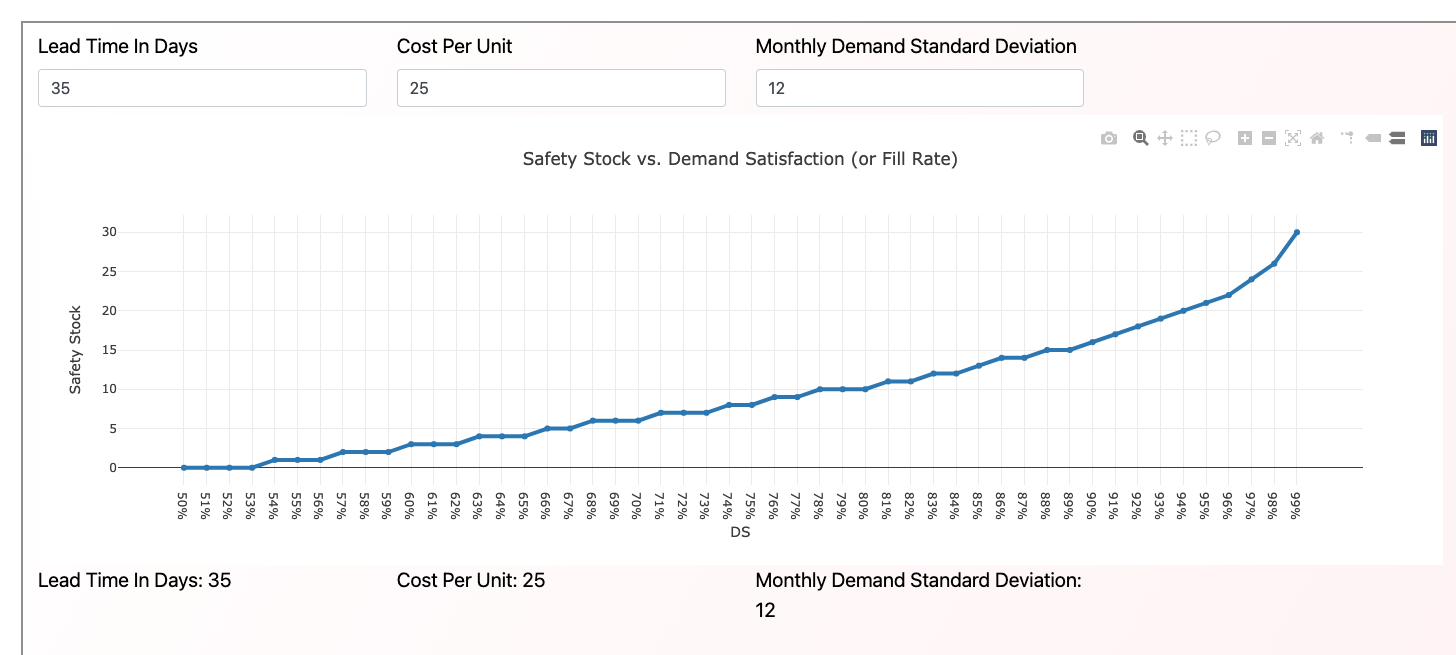Click the chart title text

tap(740, 159)
